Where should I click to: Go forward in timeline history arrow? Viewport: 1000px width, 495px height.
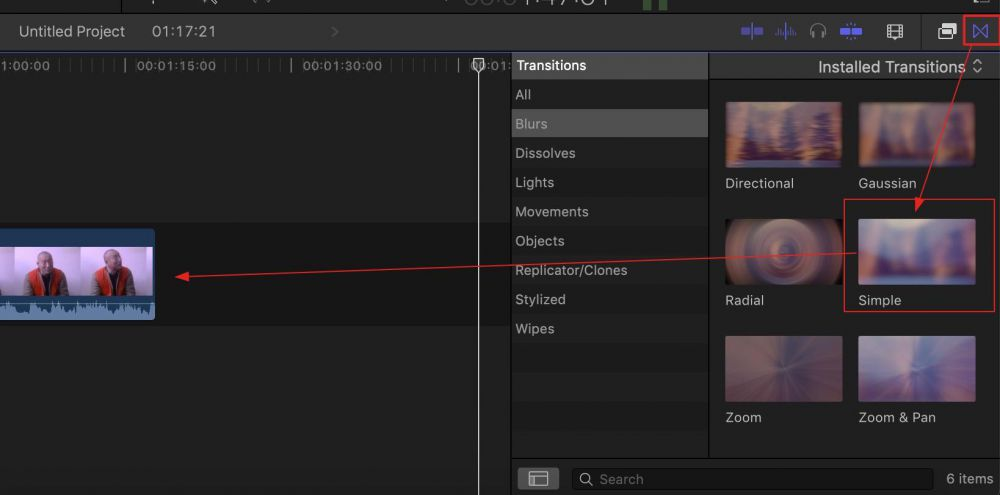click(335, 31)
